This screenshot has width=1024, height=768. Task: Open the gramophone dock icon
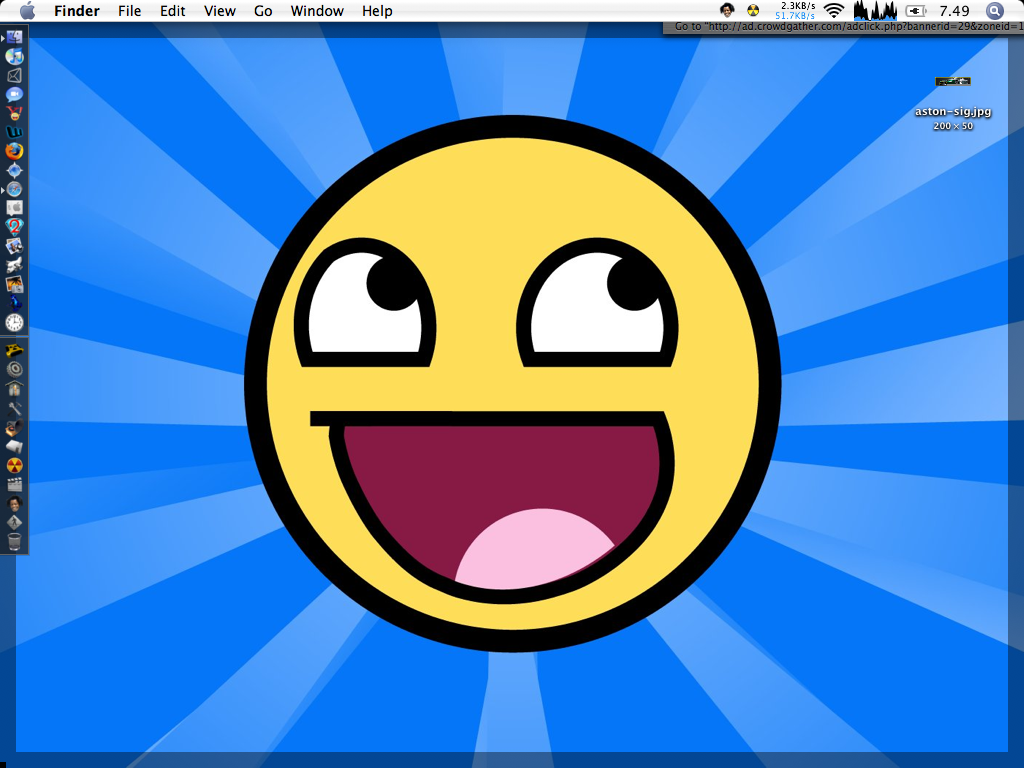(x=14, y=428)
